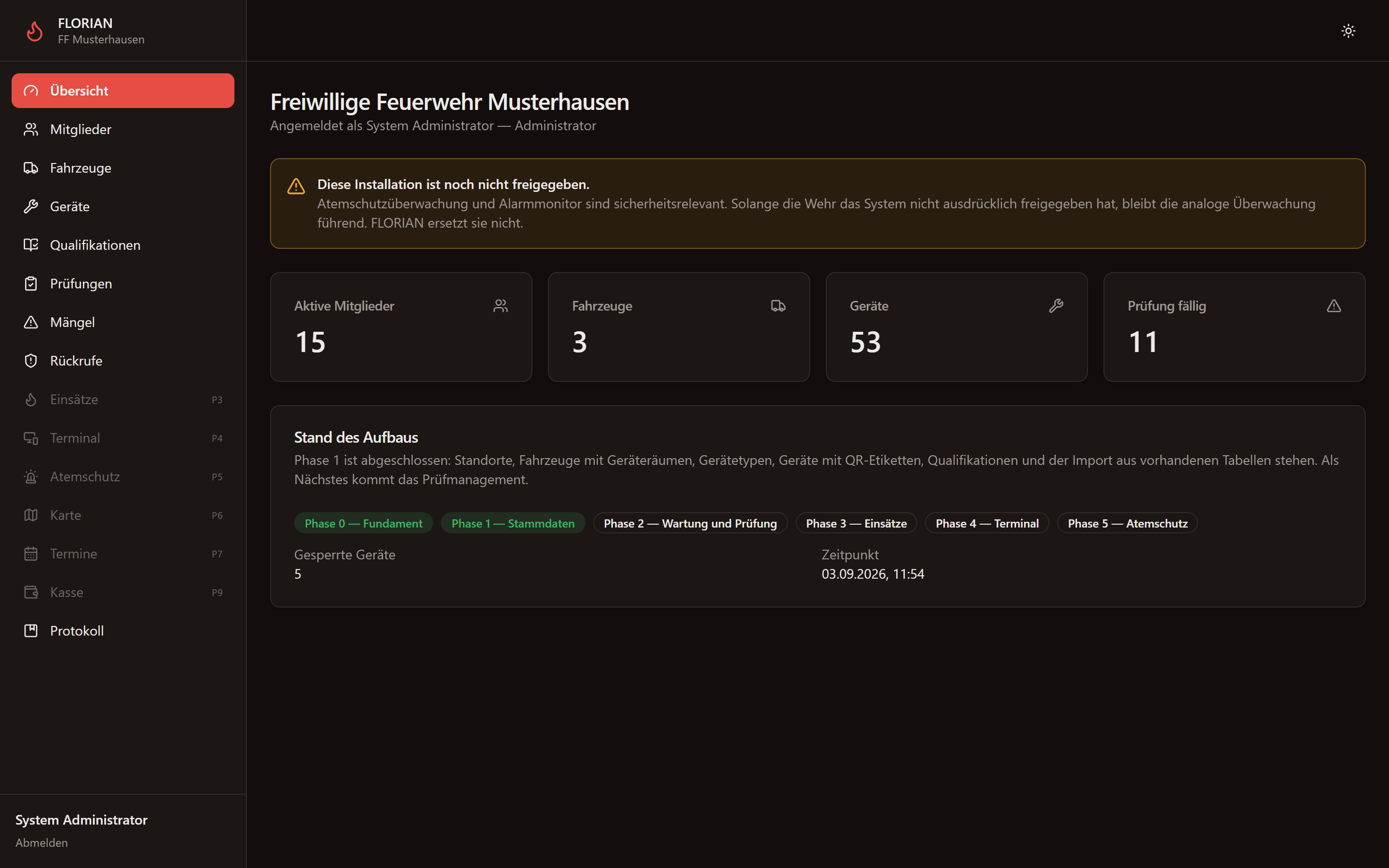This screenshot has width=1389, height=868.
Task: Toggle the light/dark theme sun icon
Action: pyautogui.click(x=1348, y=31)
